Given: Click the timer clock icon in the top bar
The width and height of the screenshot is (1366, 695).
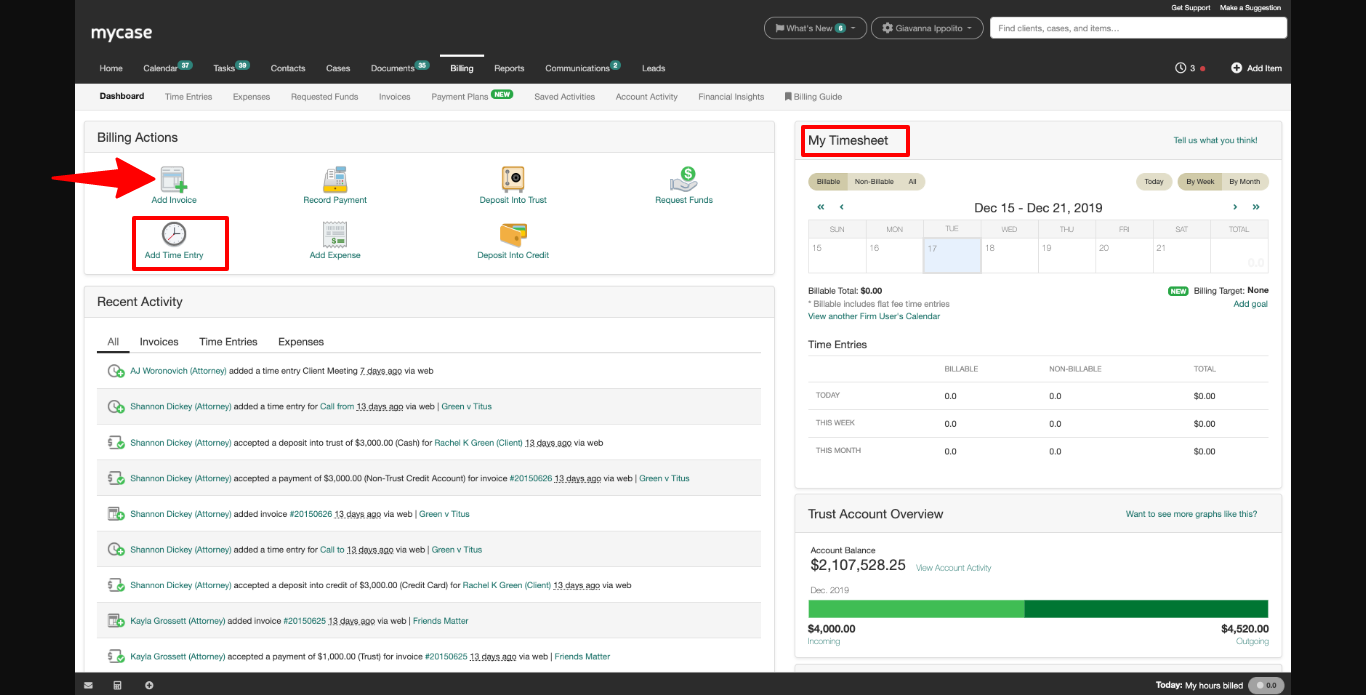Looking at the screenshot, I should [1181, 68].
